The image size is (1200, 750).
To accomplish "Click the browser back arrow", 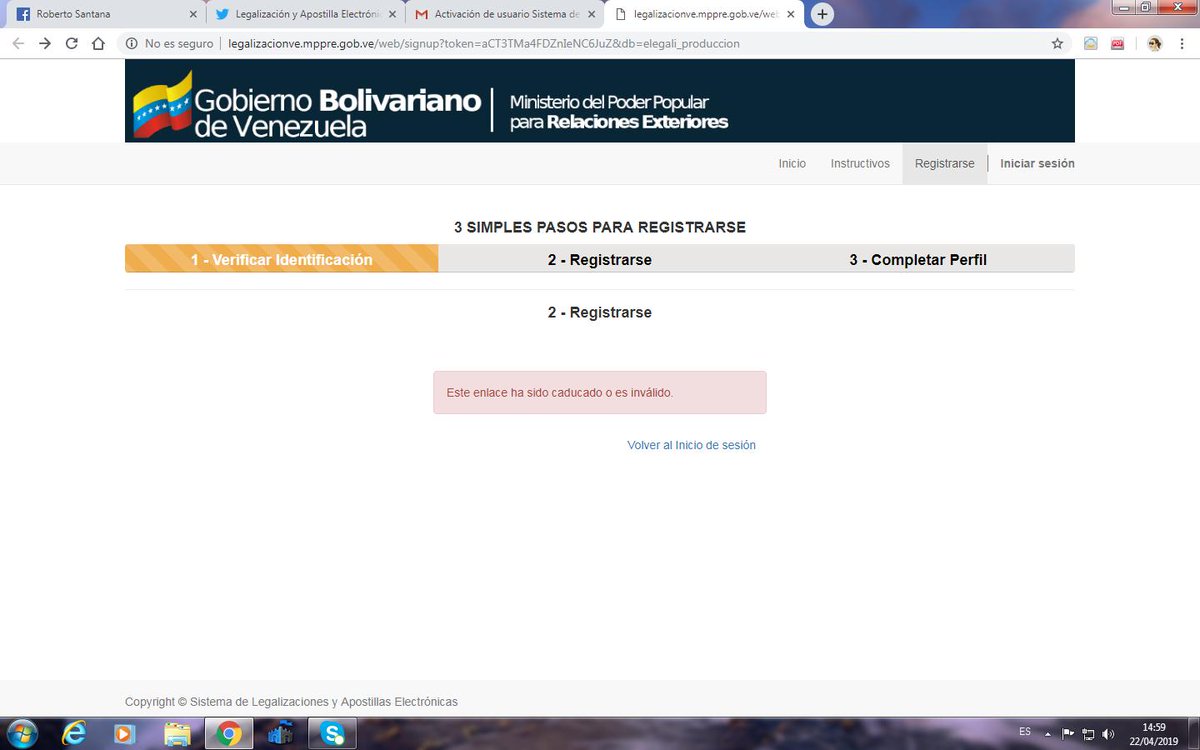I will click(x=18, y=44).
